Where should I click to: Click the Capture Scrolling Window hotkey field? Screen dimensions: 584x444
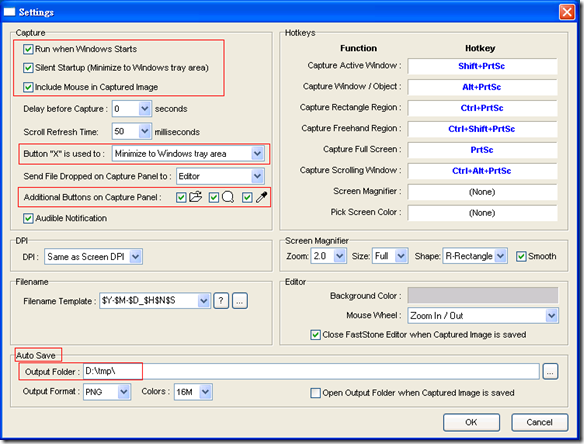click(x=482, y=171)
